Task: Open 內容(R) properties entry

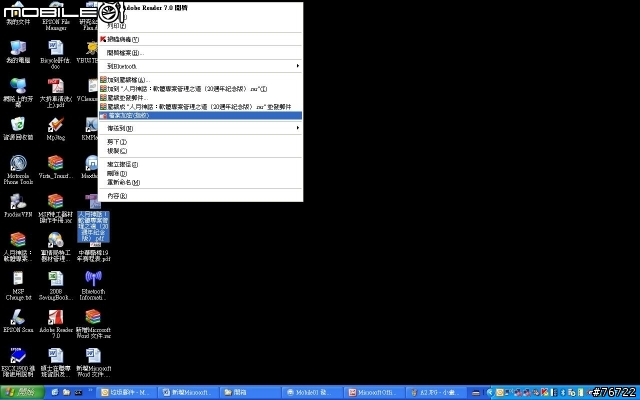Action: tap(200, 196)
